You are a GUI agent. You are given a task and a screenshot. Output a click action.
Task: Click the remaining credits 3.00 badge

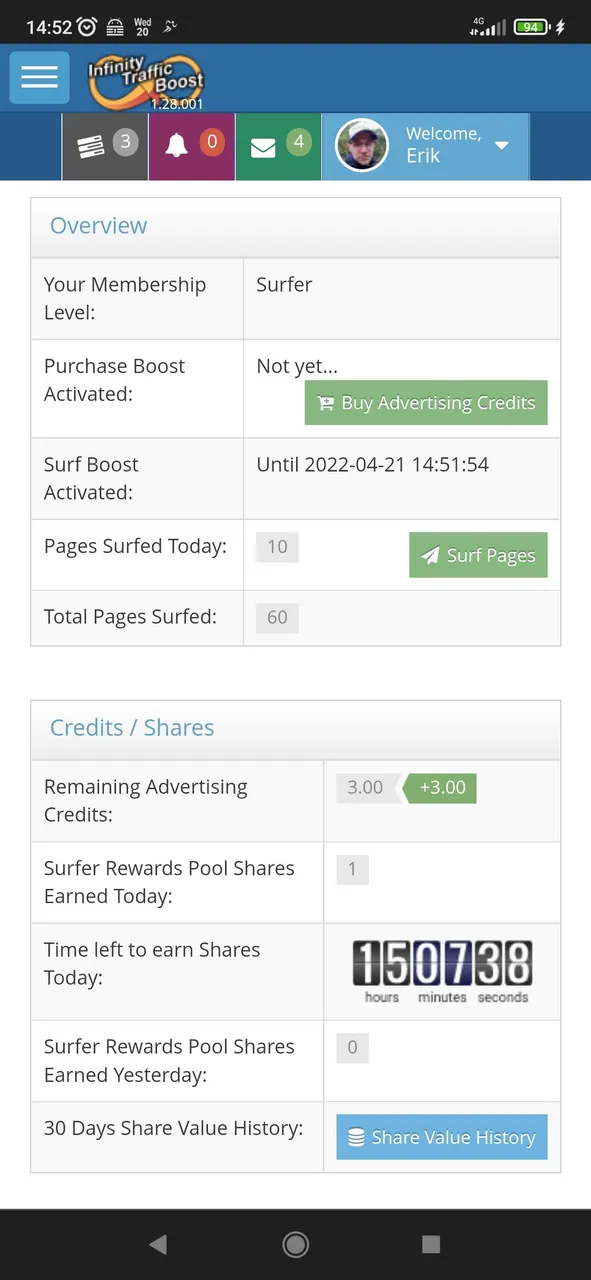pyautogui.click(x=367, y=788)
